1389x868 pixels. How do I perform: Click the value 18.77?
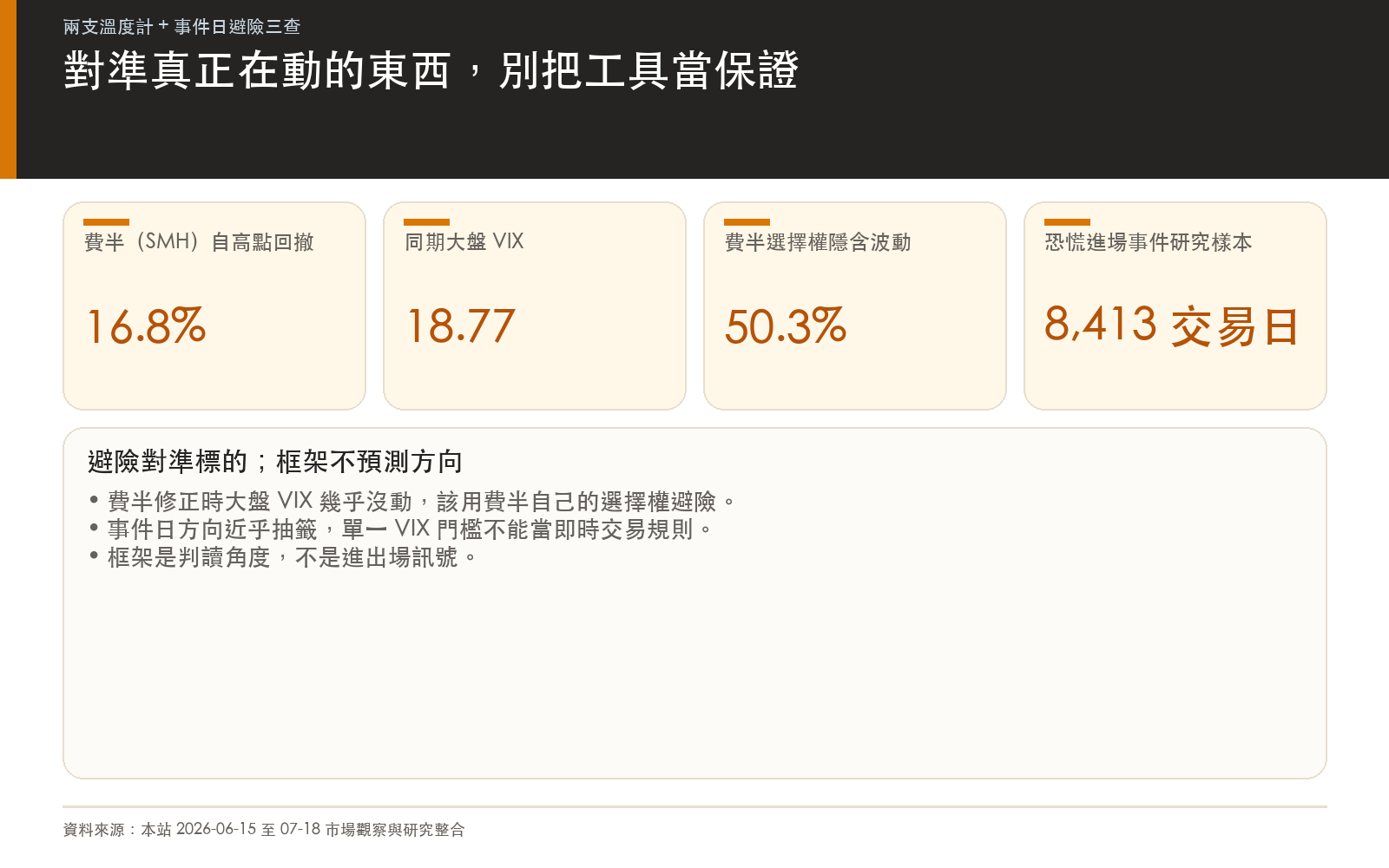pyautogui.click(x=461, y=326)
